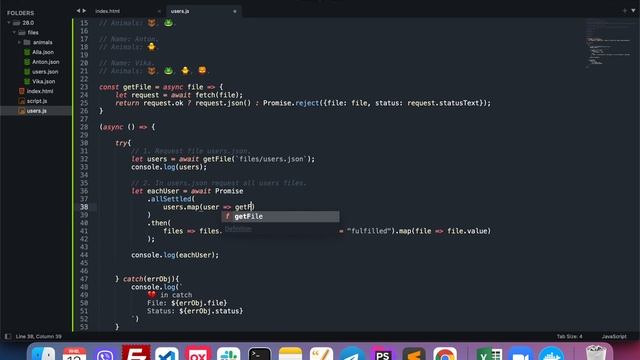Open tab list dropdown arrow
The image size is (640, 360).
tap(633, 11)
